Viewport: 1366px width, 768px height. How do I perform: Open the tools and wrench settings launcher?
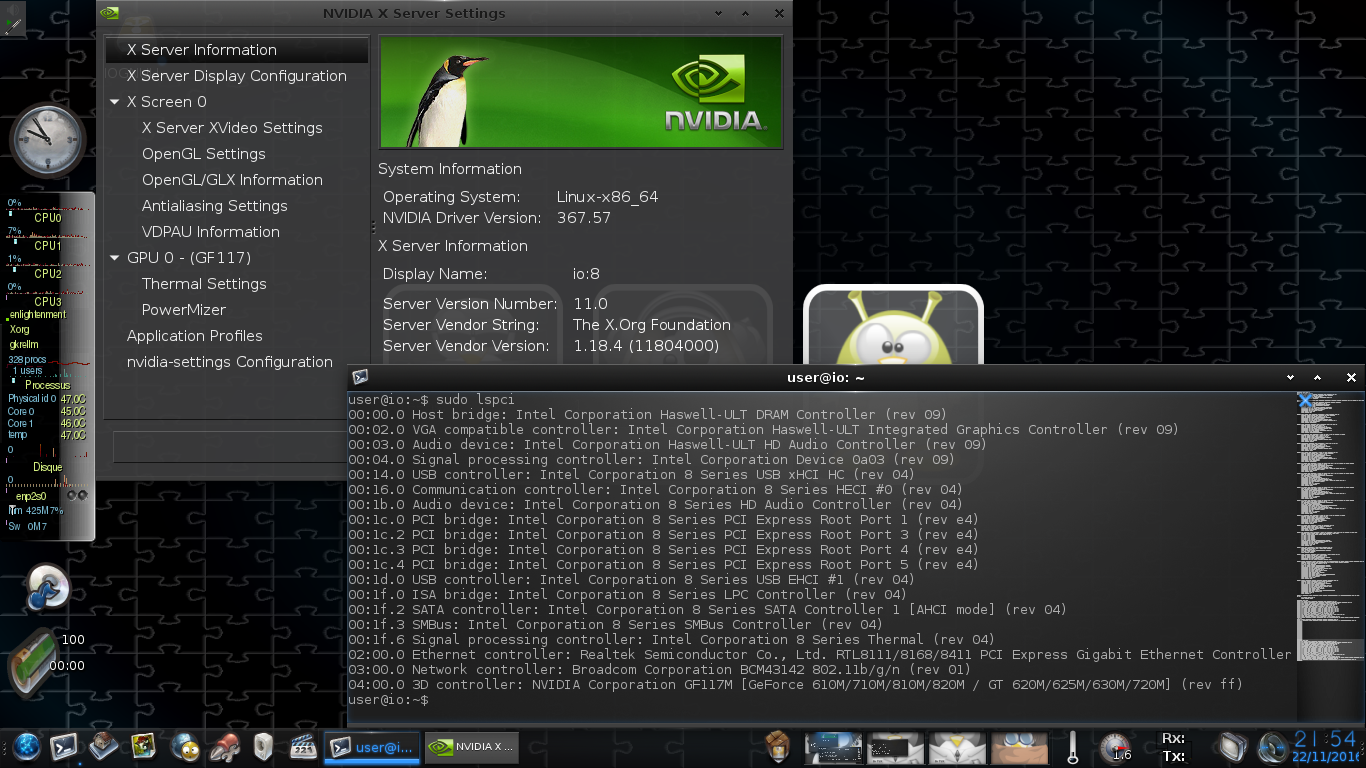[224, 746]
